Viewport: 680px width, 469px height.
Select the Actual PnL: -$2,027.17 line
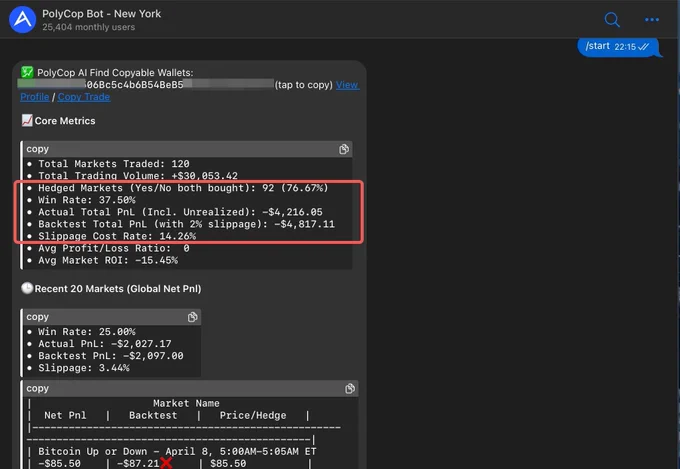[99, 344]
